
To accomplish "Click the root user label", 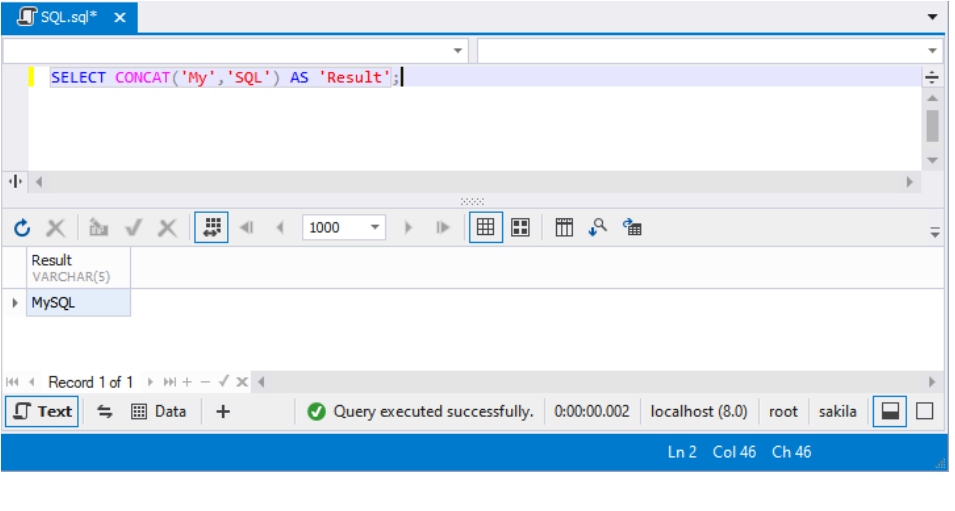I will 783,412.
